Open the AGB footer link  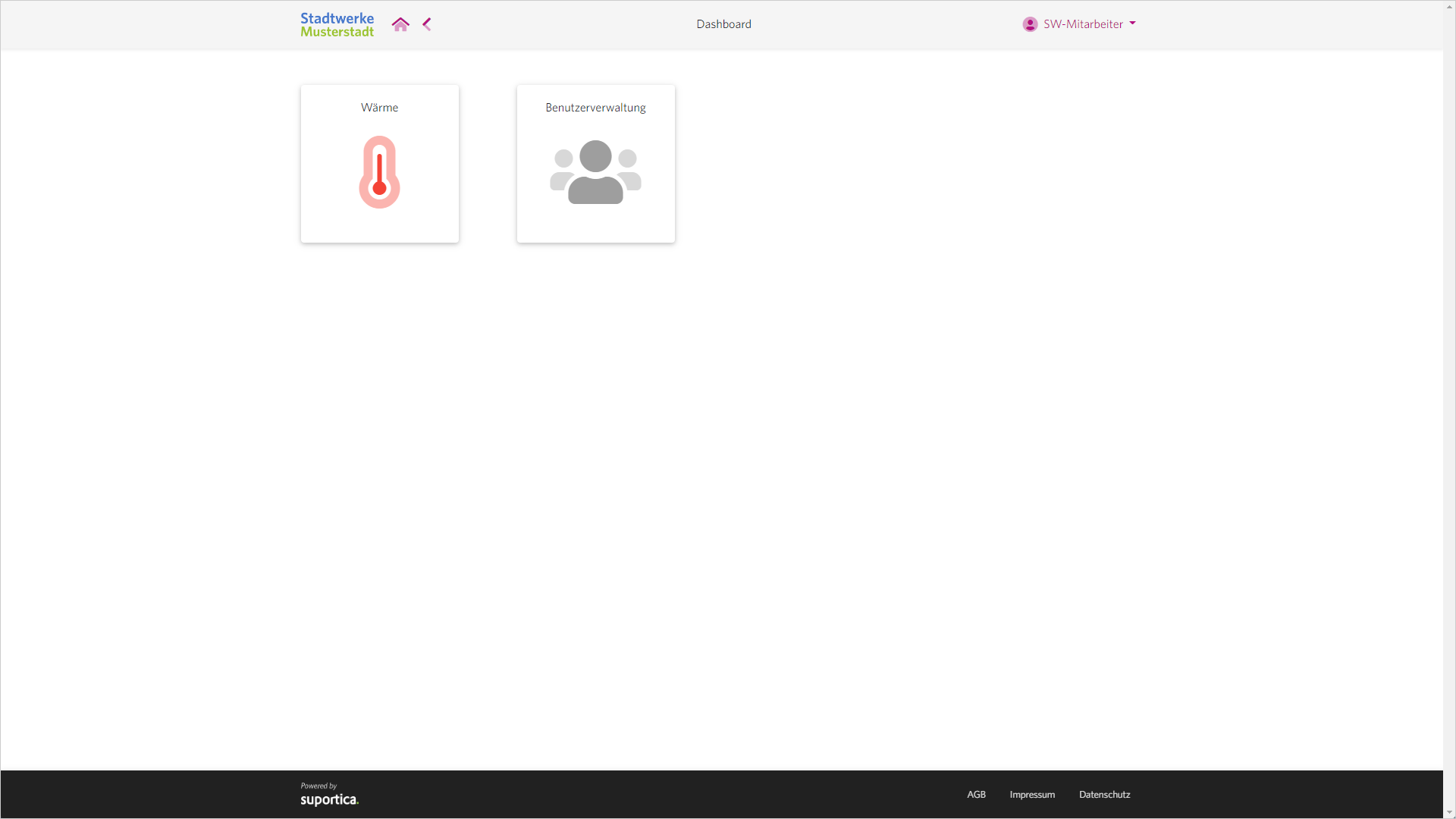pyautogui.click(x=976, y=795)
